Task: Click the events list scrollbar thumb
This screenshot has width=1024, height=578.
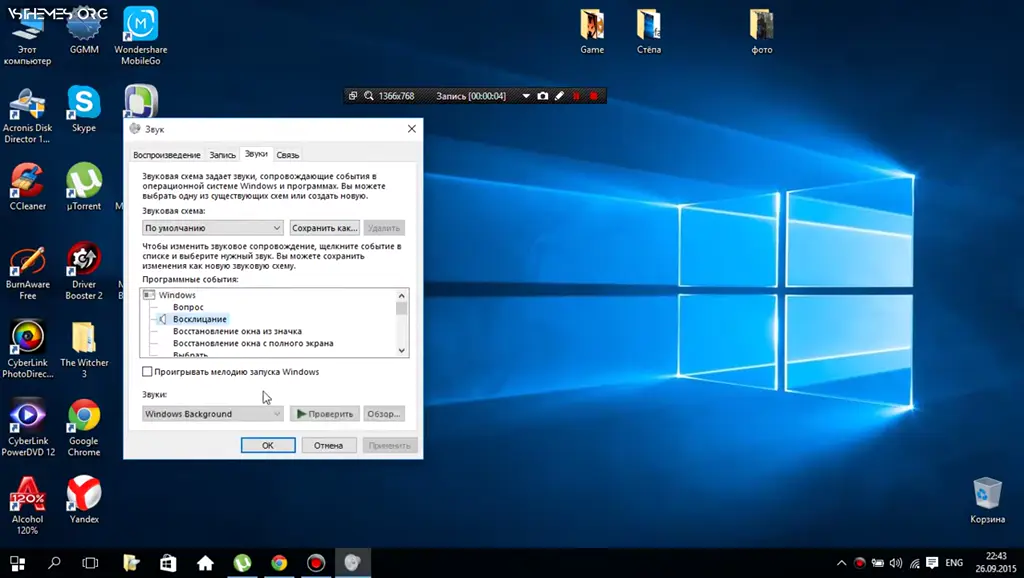Action: pyautogui.click(x=402, y=308)
